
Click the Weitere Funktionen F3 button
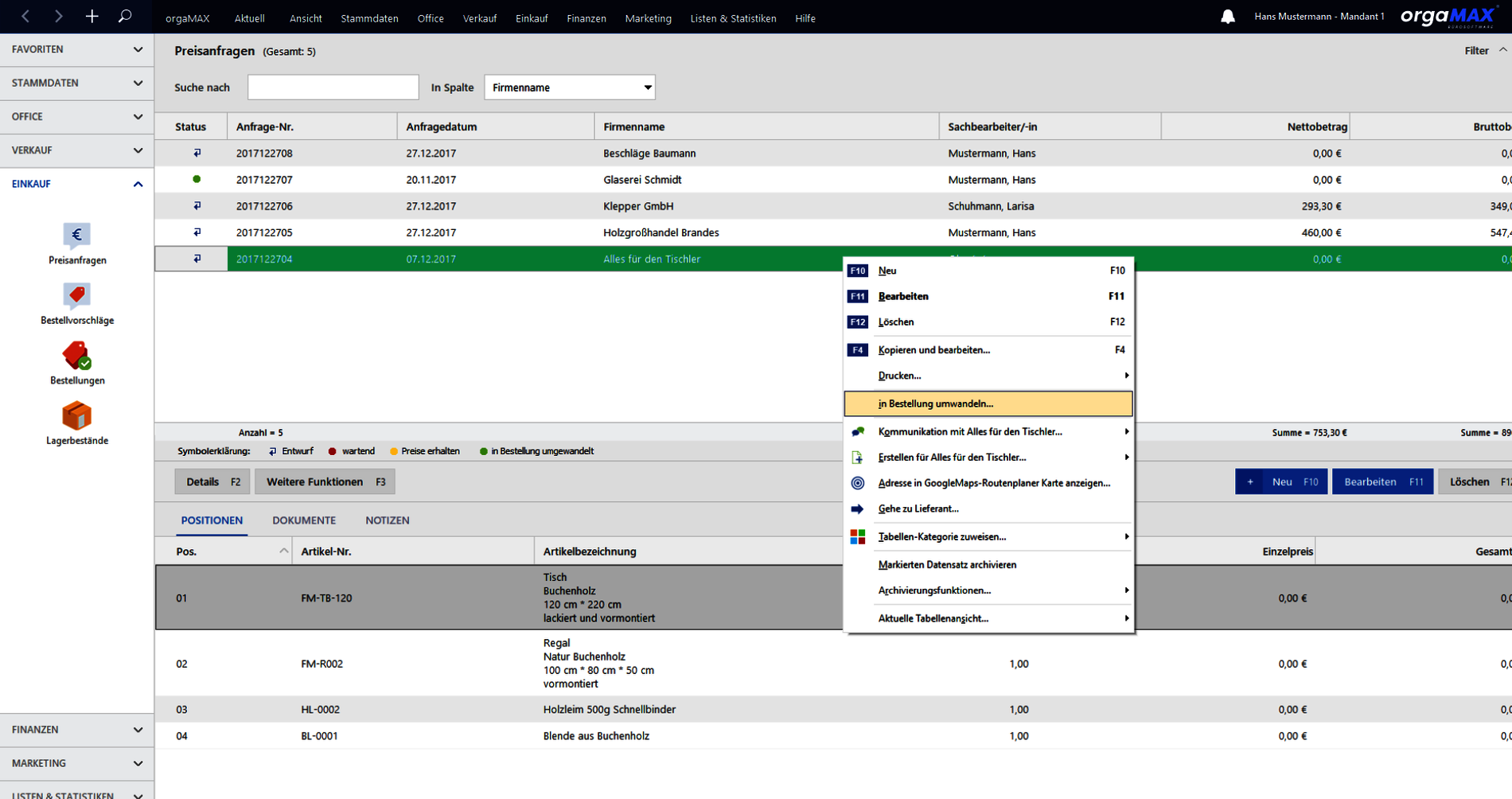click(325, 481)
